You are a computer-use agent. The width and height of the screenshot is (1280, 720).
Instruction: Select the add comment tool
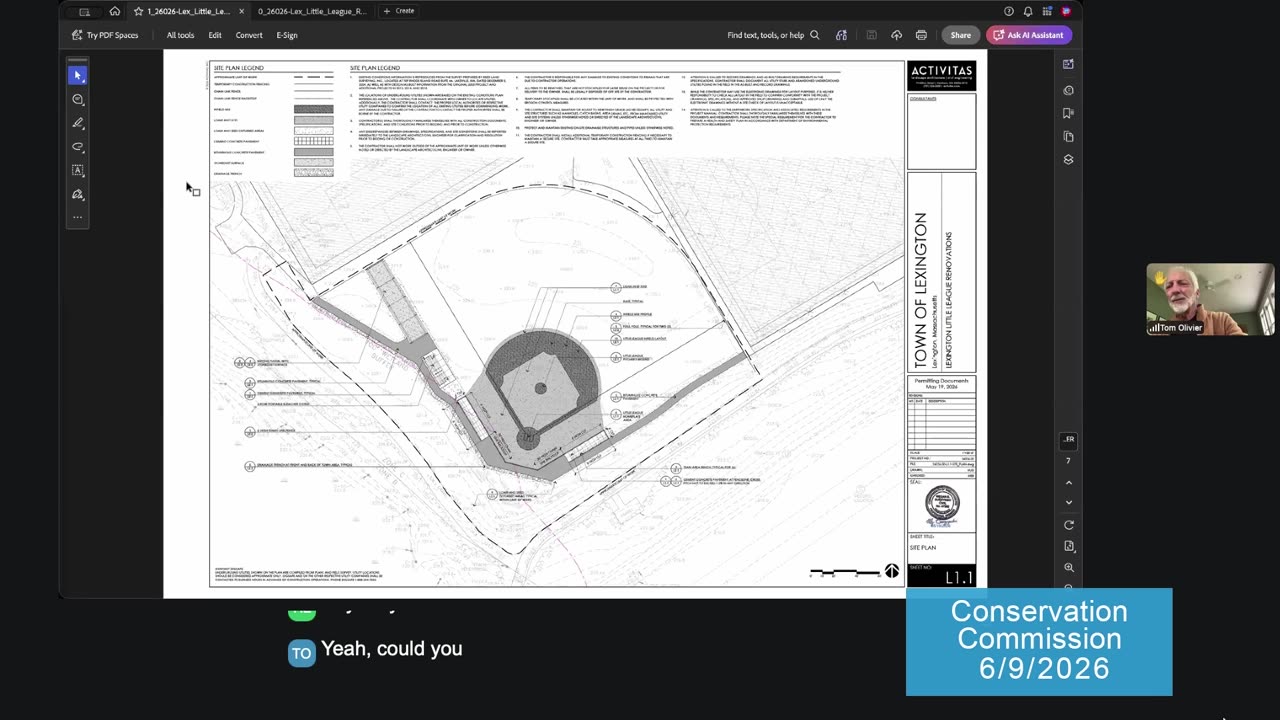click(77, 99)
